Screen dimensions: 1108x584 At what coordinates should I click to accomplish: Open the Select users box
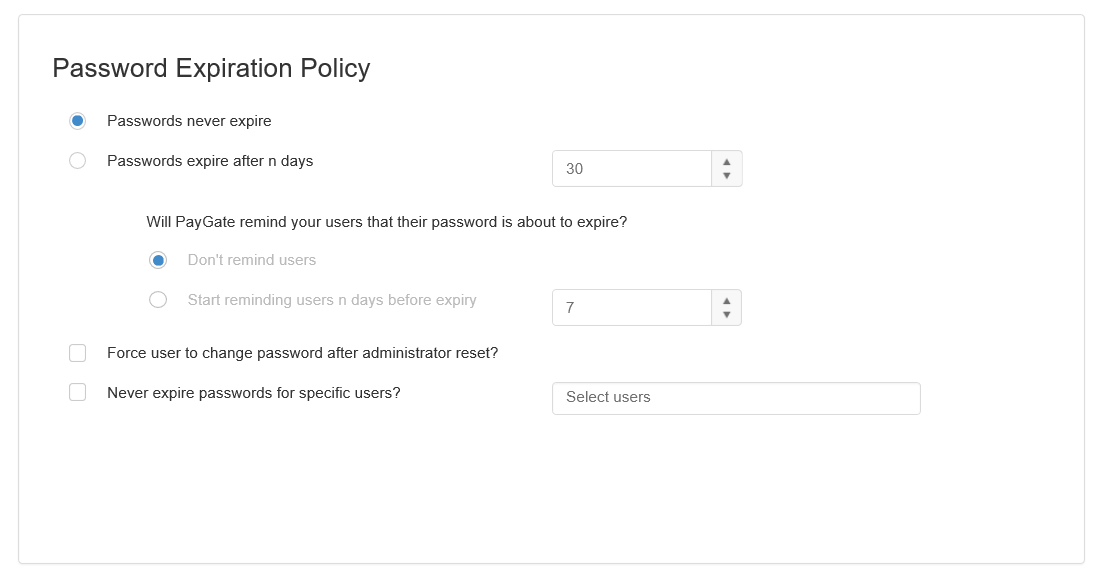736,398
